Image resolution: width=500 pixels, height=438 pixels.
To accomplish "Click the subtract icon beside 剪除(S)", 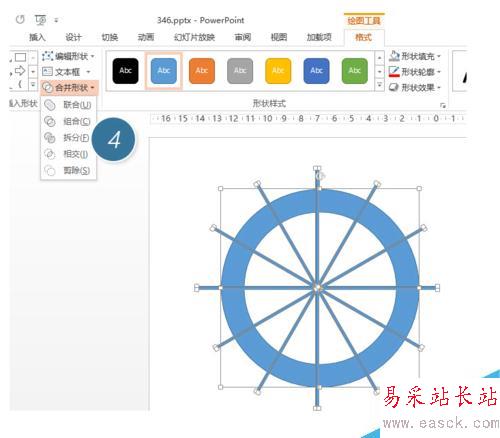I will 50,171.
